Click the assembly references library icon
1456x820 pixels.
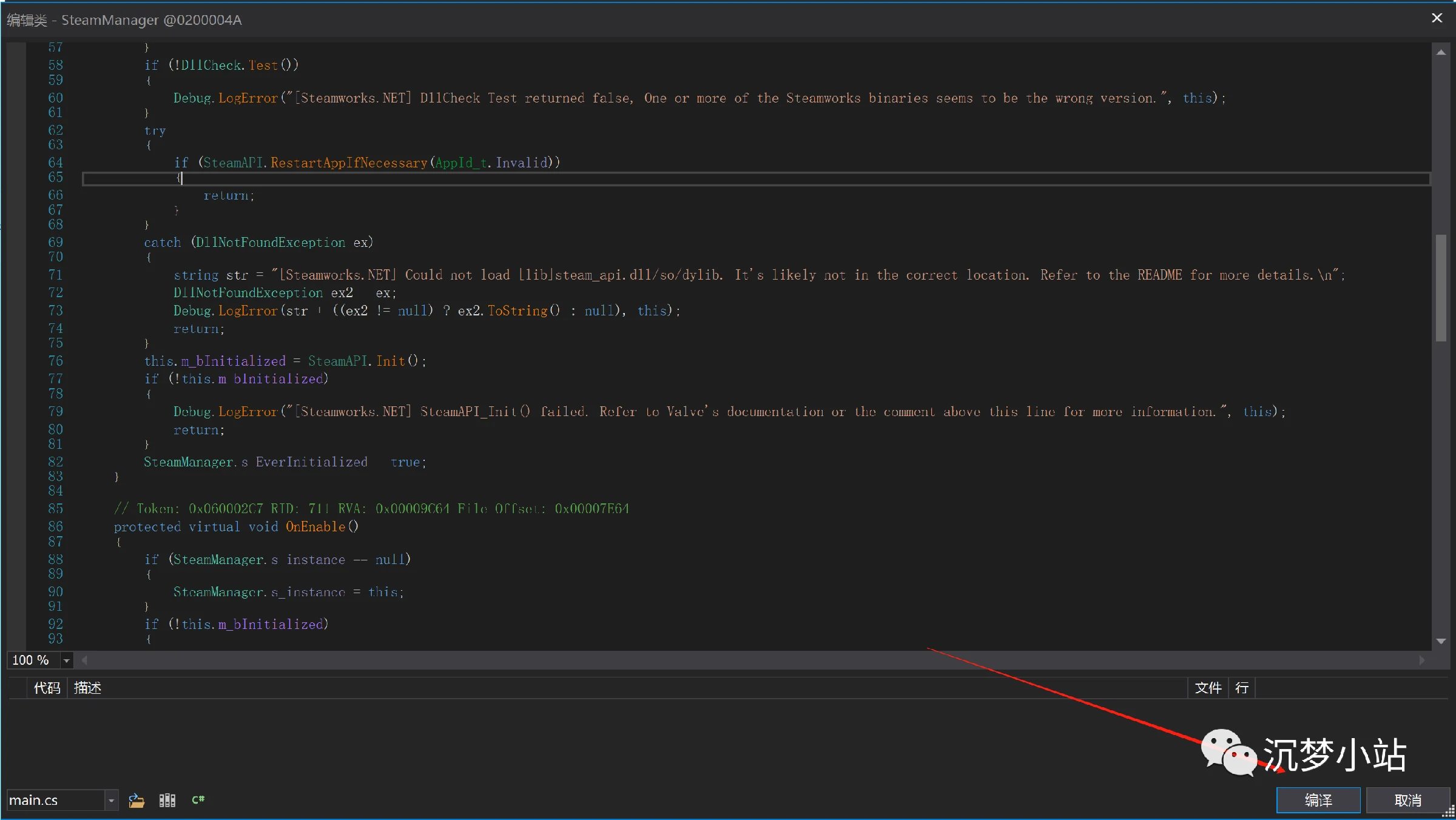pyautogui.click(x=167, y=801)
